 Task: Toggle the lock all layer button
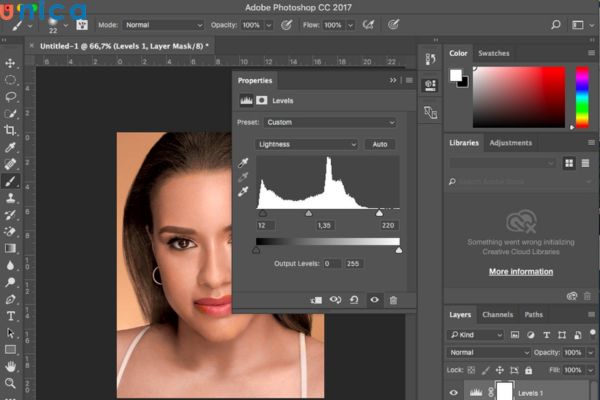point(526,370)
